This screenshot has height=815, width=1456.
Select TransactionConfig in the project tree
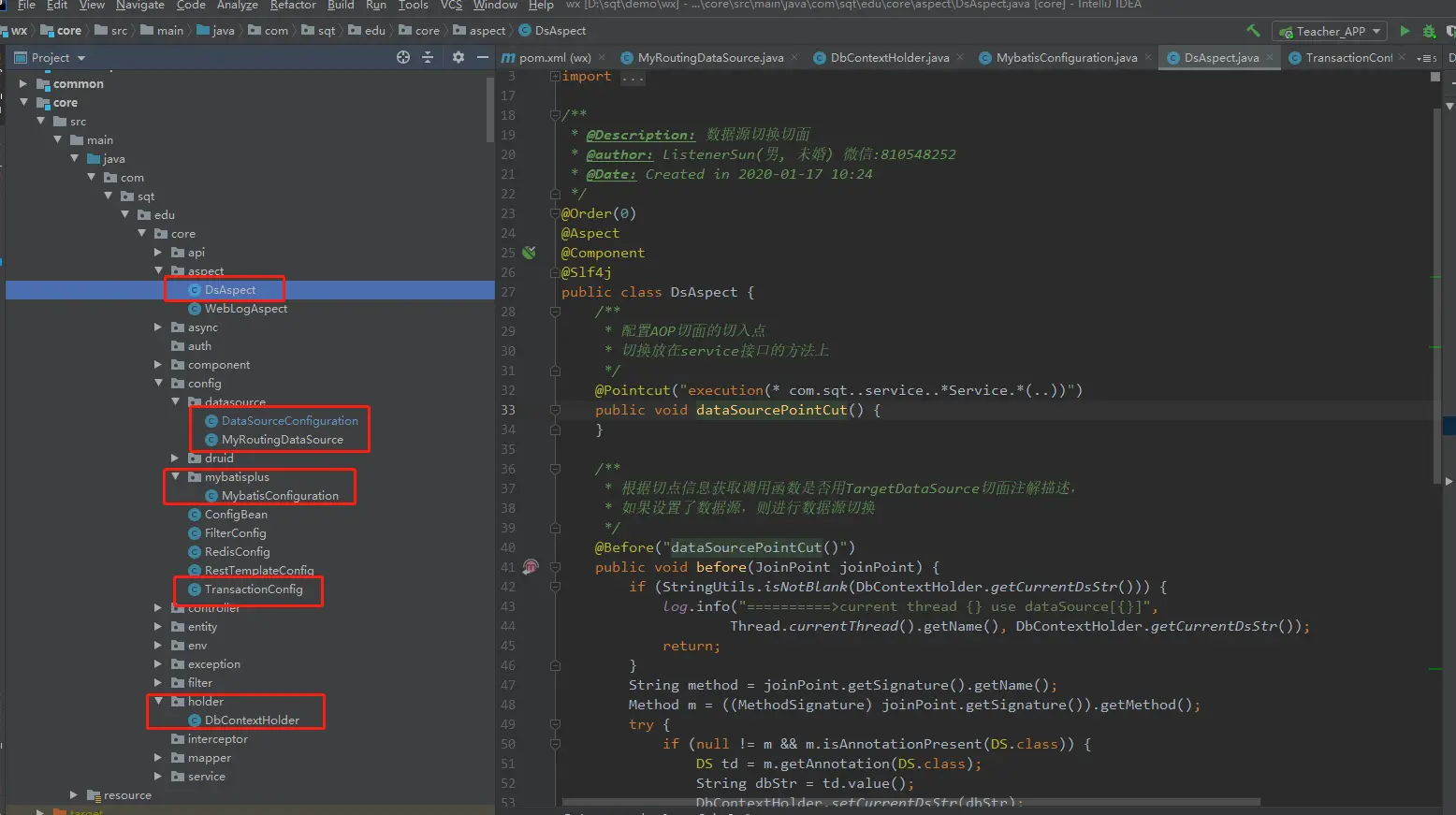(x=254, y=589)
